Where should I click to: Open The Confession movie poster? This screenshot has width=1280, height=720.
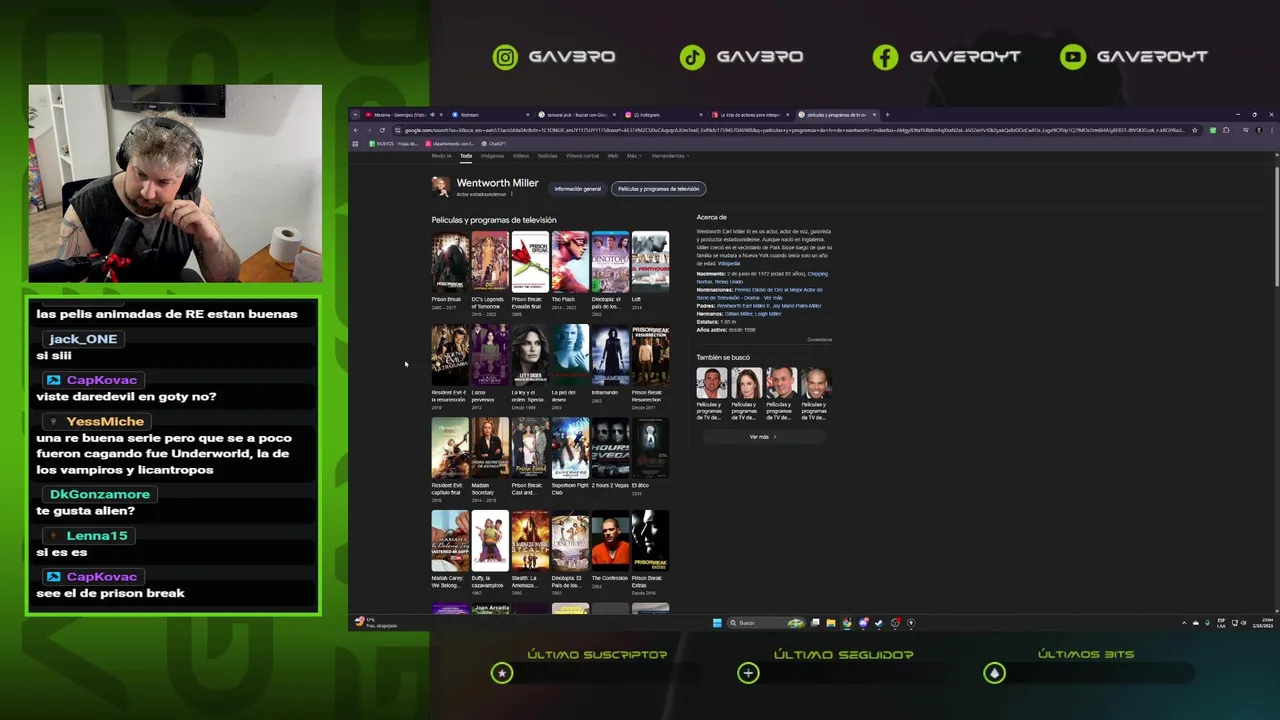610,540
